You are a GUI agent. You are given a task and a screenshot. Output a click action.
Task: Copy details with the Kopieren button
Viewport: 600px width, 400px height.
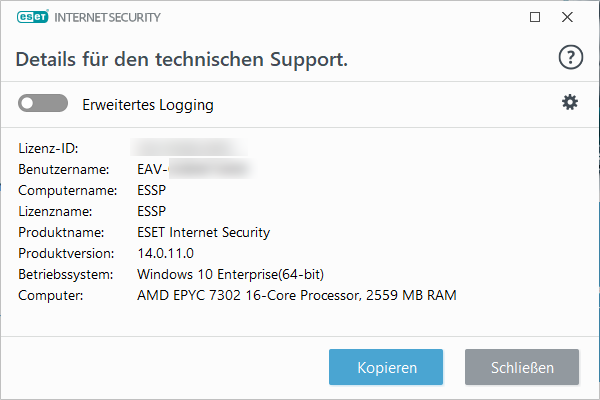click(x=386, y=367)
